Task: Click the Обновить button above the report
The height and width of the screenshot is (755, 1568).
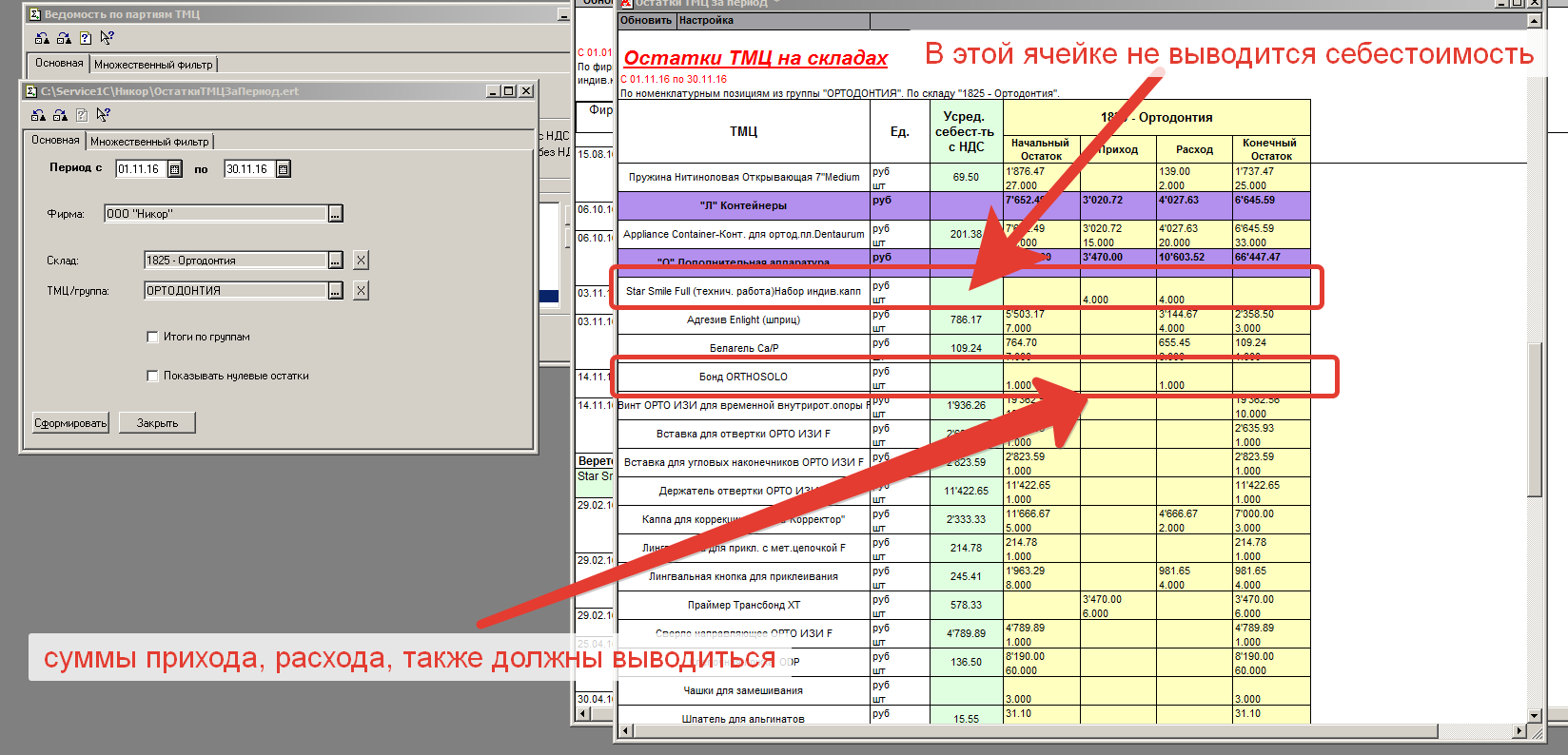Action: 646,20
